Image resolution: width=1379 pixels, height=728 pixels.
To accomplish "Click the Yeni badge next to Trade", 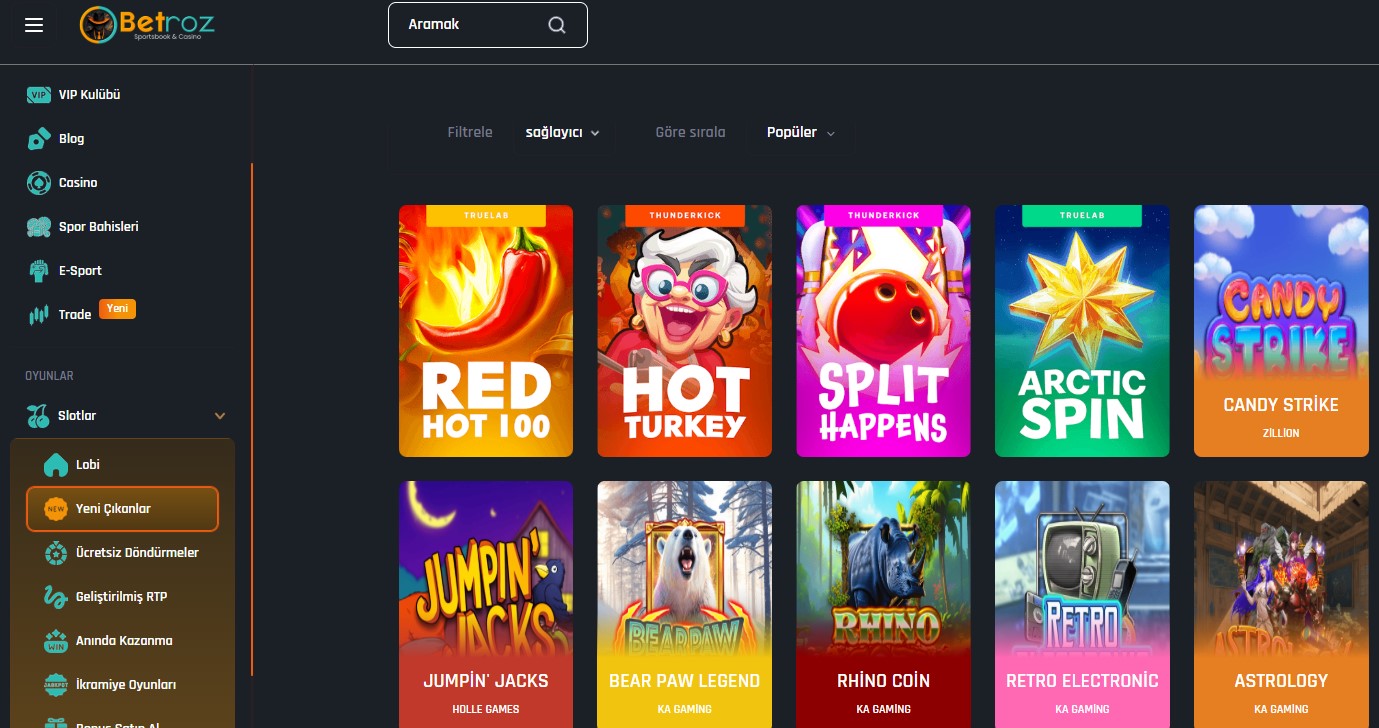I will coord(117,309).
